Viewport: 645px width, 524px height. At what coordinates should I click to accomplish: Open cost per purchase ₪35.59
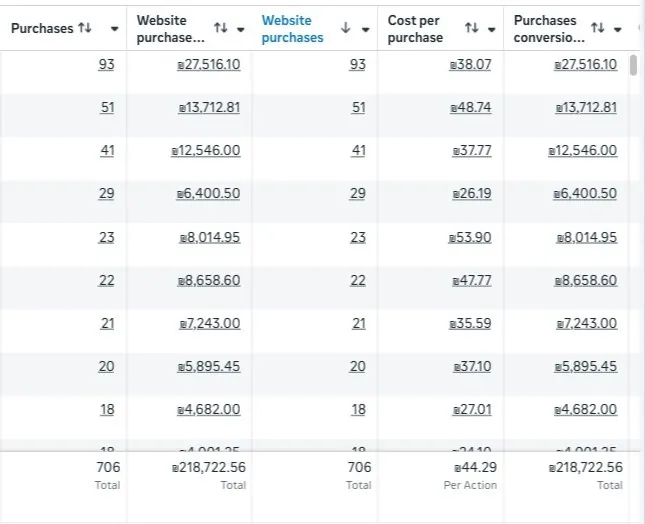point(470,324)
